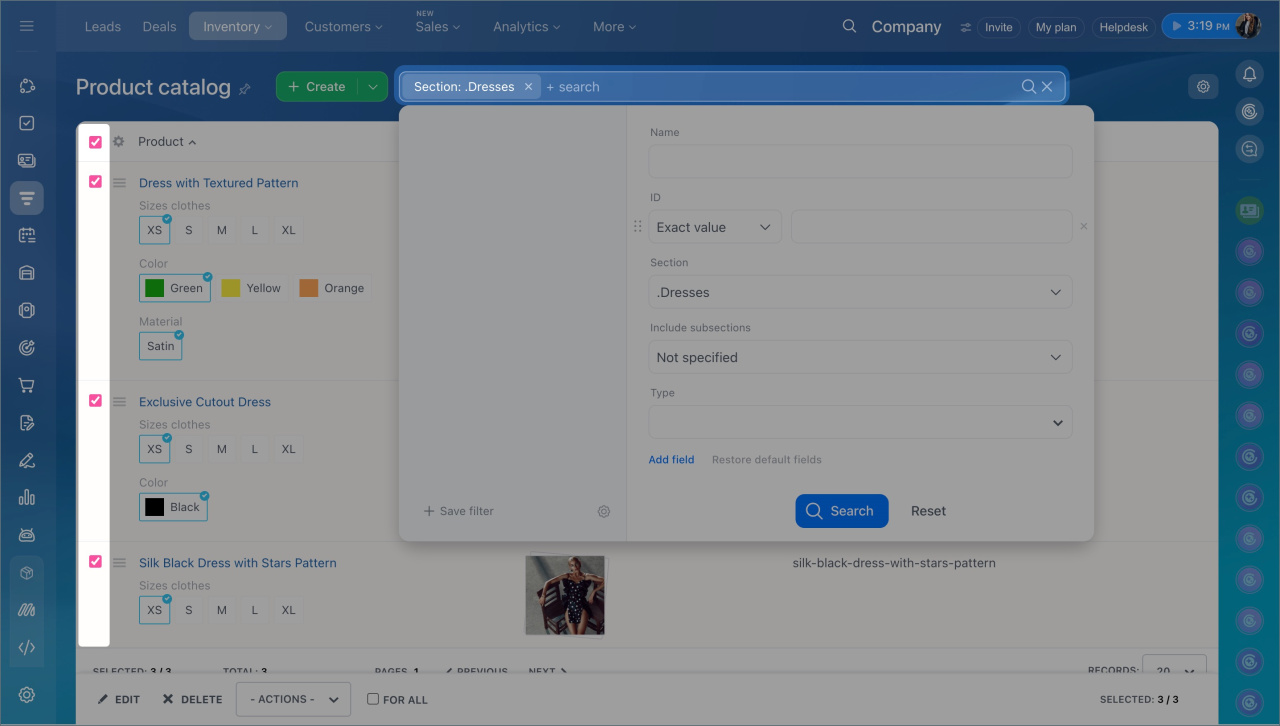Click the notifications bell icon

point(1248,74)
